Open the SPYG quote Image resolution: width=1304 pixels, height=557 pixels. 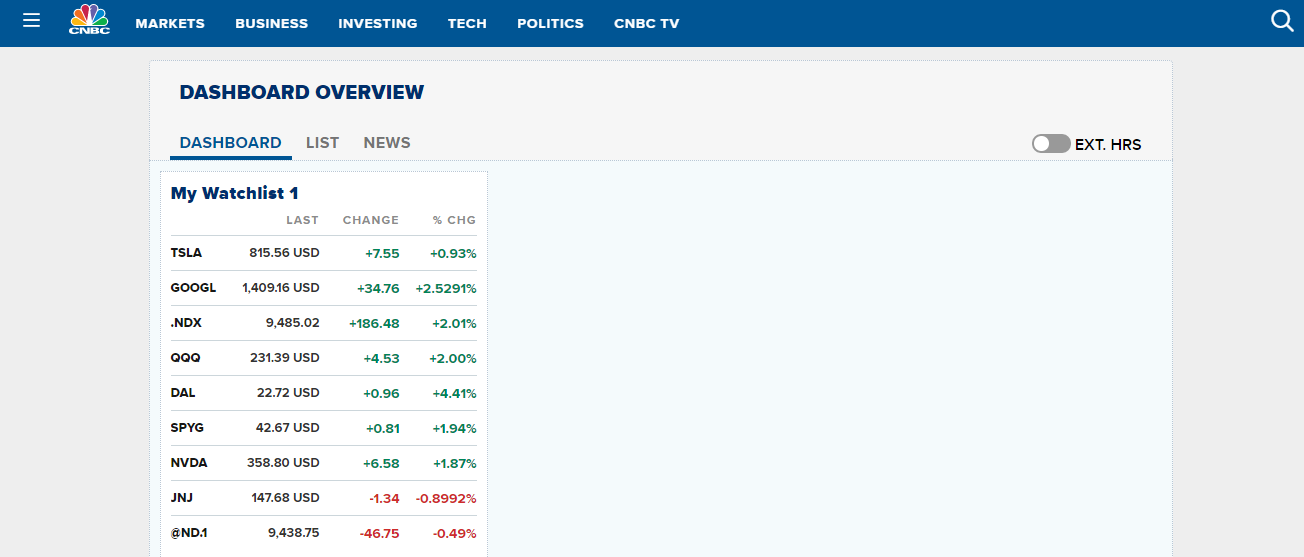pyautogui.click(x=187, y=428)
